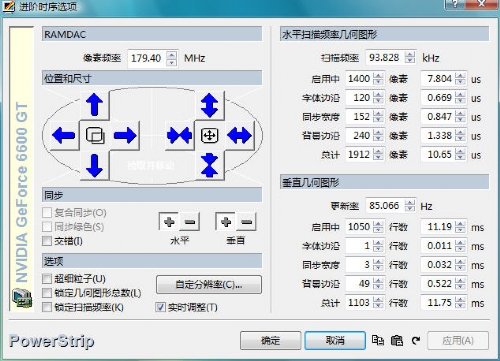Viewport: 500px width, 361px height.
Task: Move screen position up with the up arrow
Action: (x=95, y=105)
